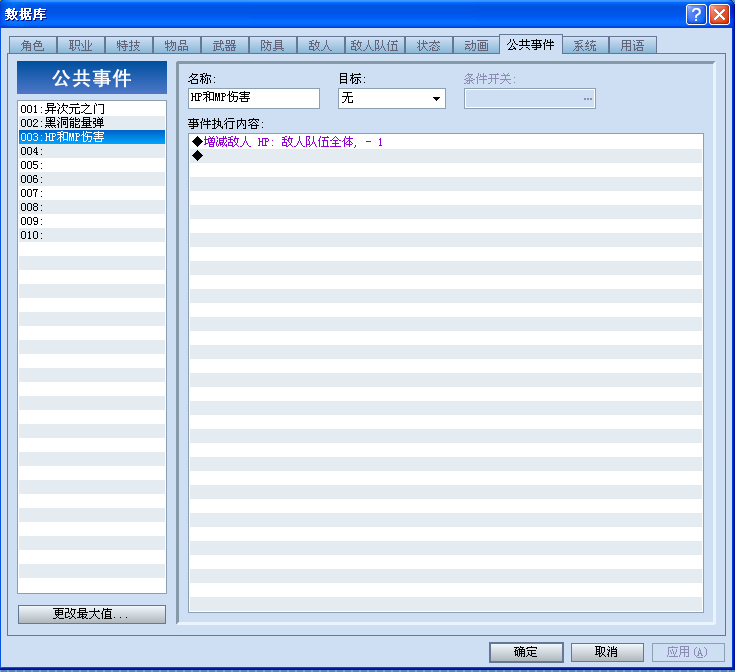The image size is (735, 672).
Task: Open the 角色 tab
Action: click(x=33, y=45)
